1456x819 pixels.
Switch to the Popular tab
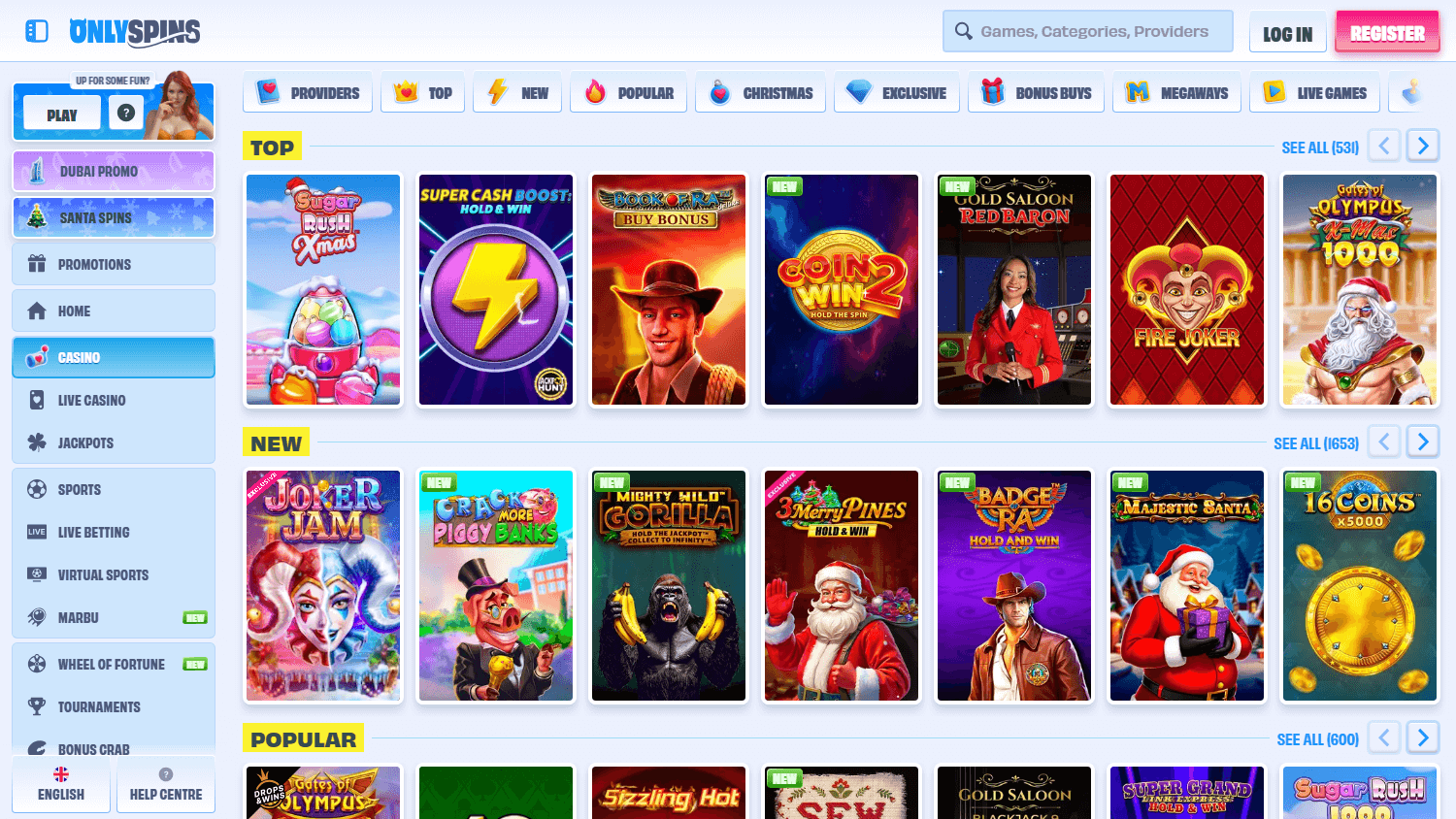point(628,91)
